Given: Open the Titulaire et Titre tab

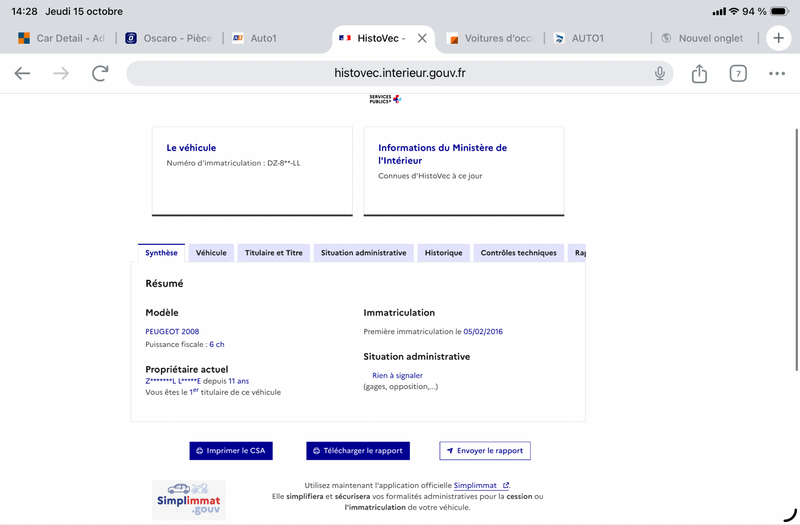Looking at the screenshot, I should pyautogui.click(x=273, y=253).
